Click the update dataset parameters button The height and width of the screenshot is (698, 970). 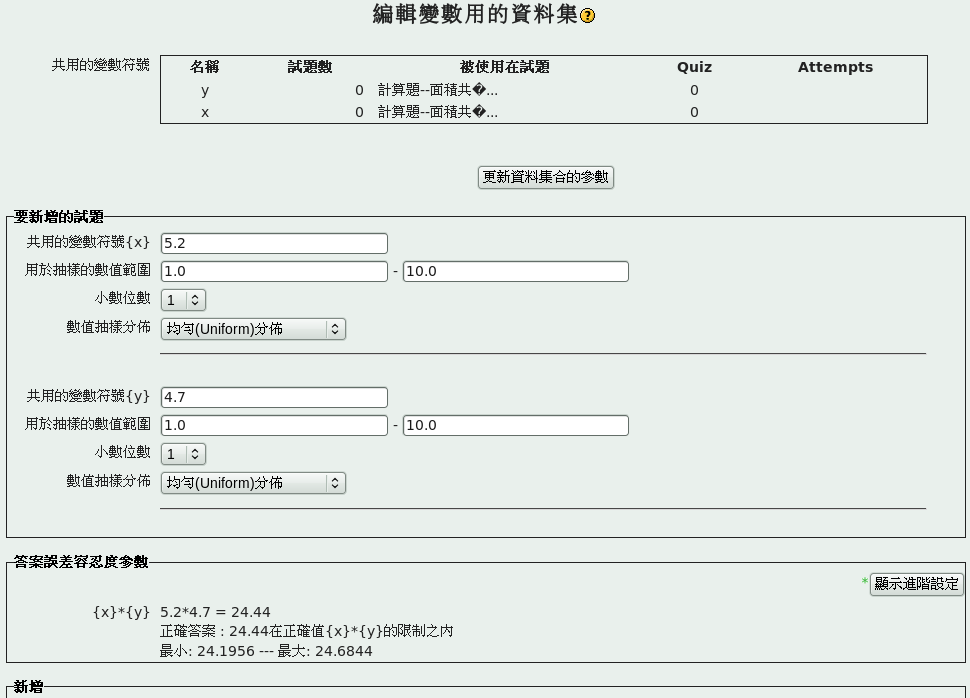coord(545,177)
